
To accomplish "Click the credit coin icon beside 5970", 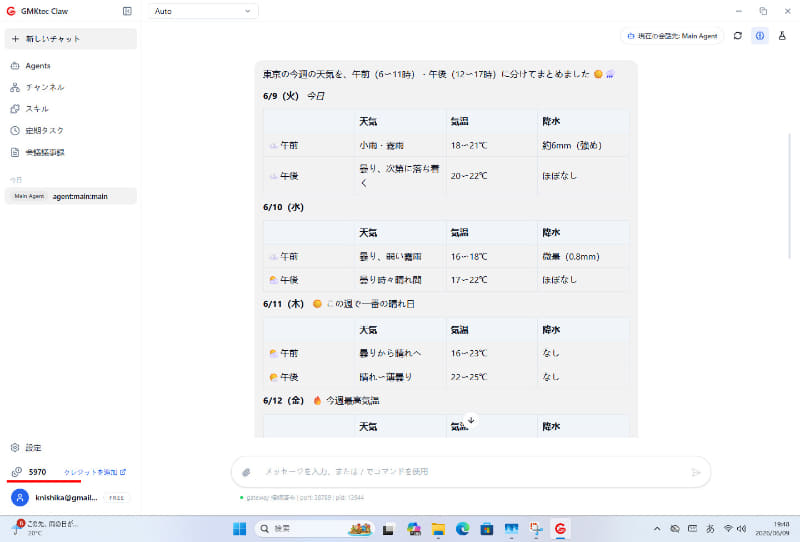I will coord(16,472).
